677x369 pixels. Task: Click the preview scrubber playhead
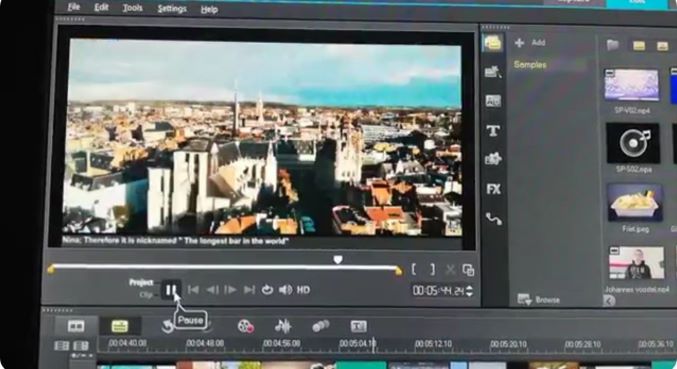pyautogui.click(x=338, y=259)
